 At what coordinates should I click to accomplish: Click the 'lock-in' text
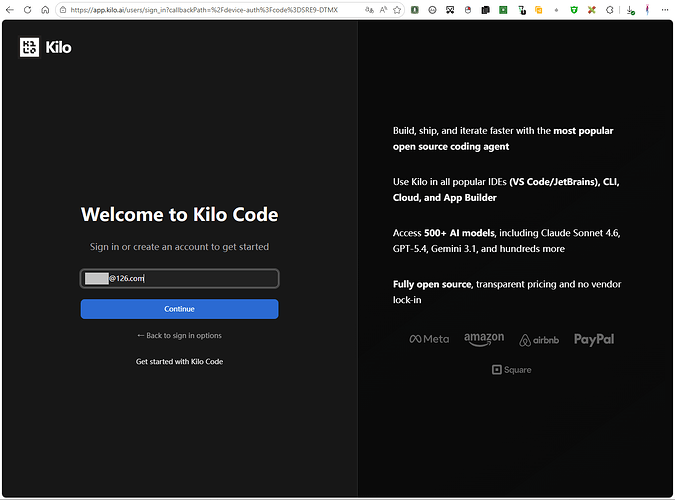[407, 300]
